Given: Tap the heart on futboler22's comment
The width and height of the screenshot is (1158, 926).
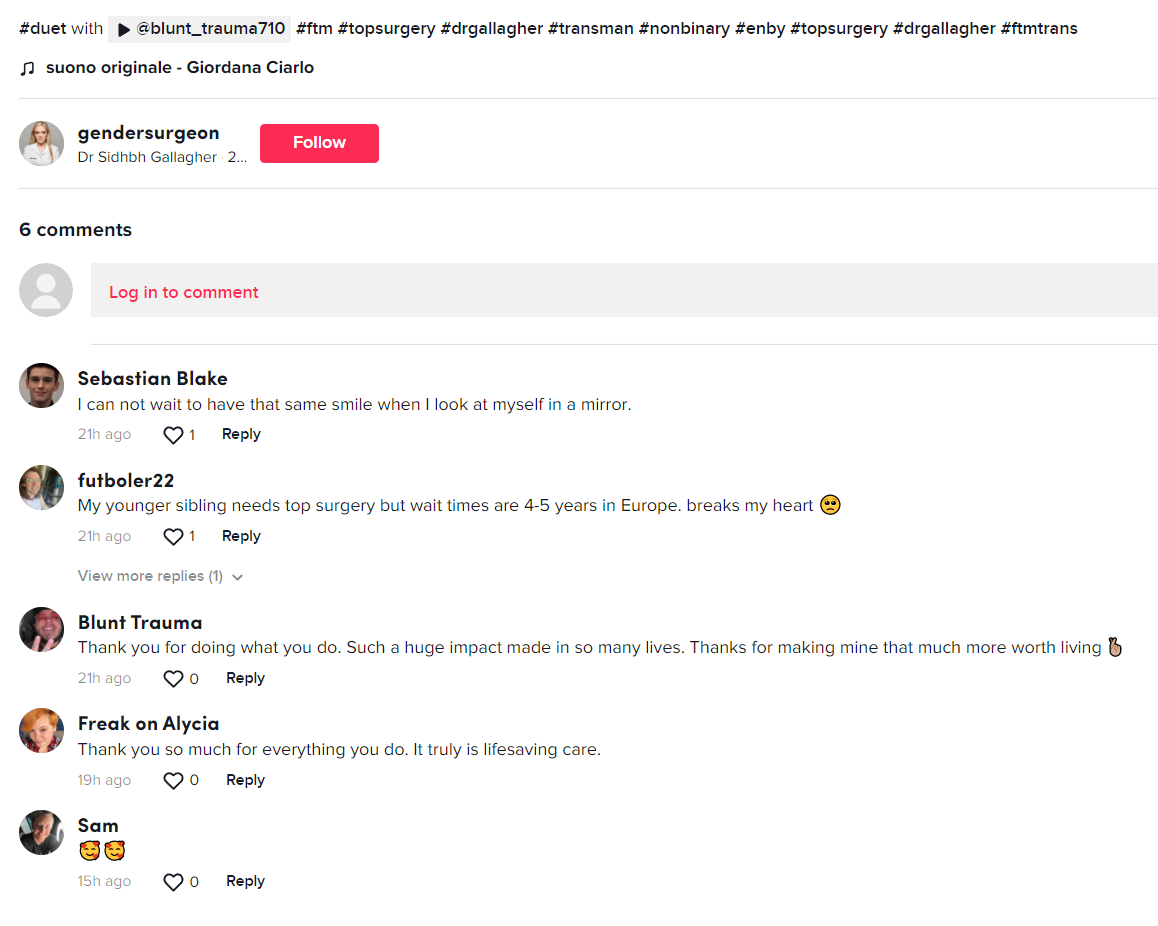Looking at the screenshot, I should click(173, 537).
